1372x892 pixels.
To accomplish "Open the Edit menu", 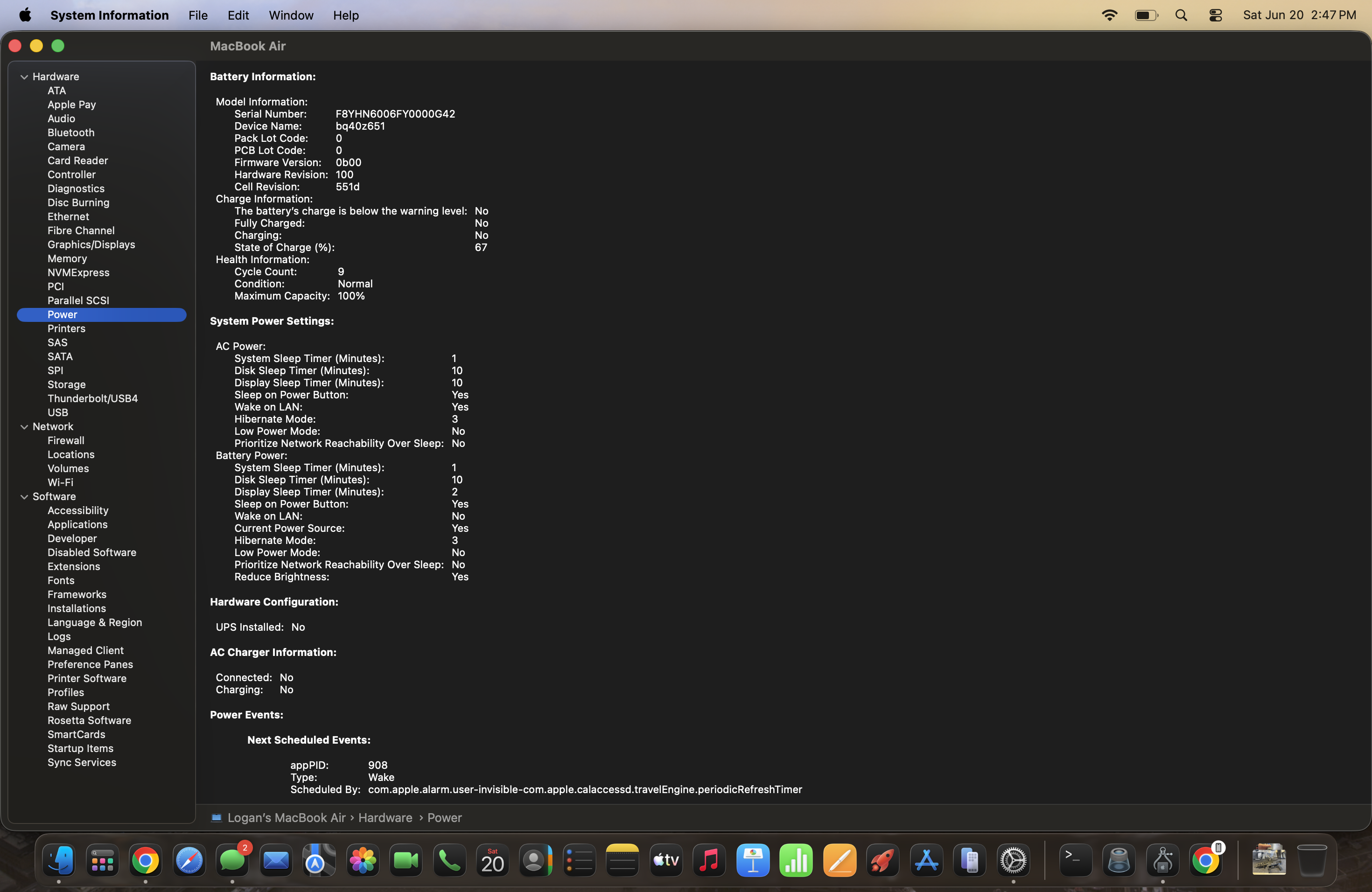I will 238,15.
